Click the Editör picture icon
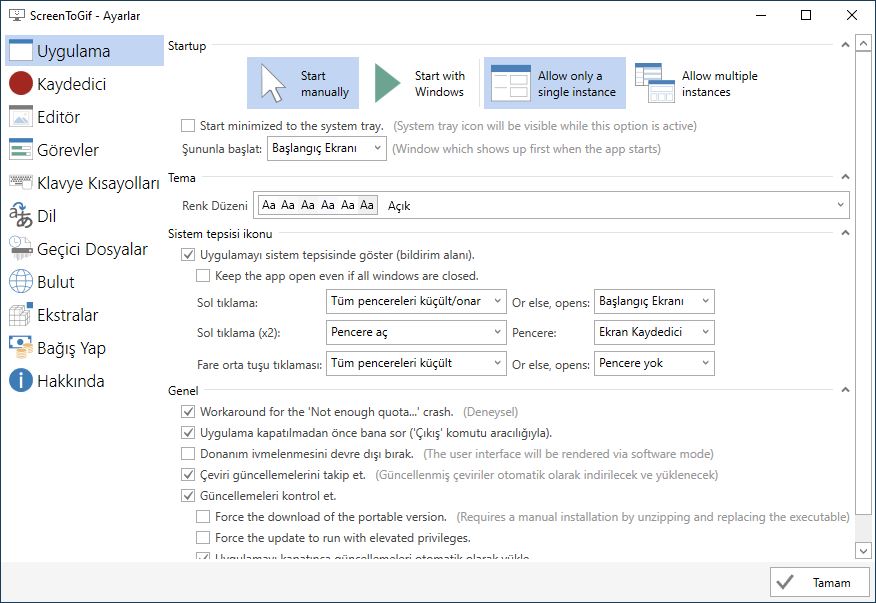Viewport: 876px width, 603px height. point(21,116)
